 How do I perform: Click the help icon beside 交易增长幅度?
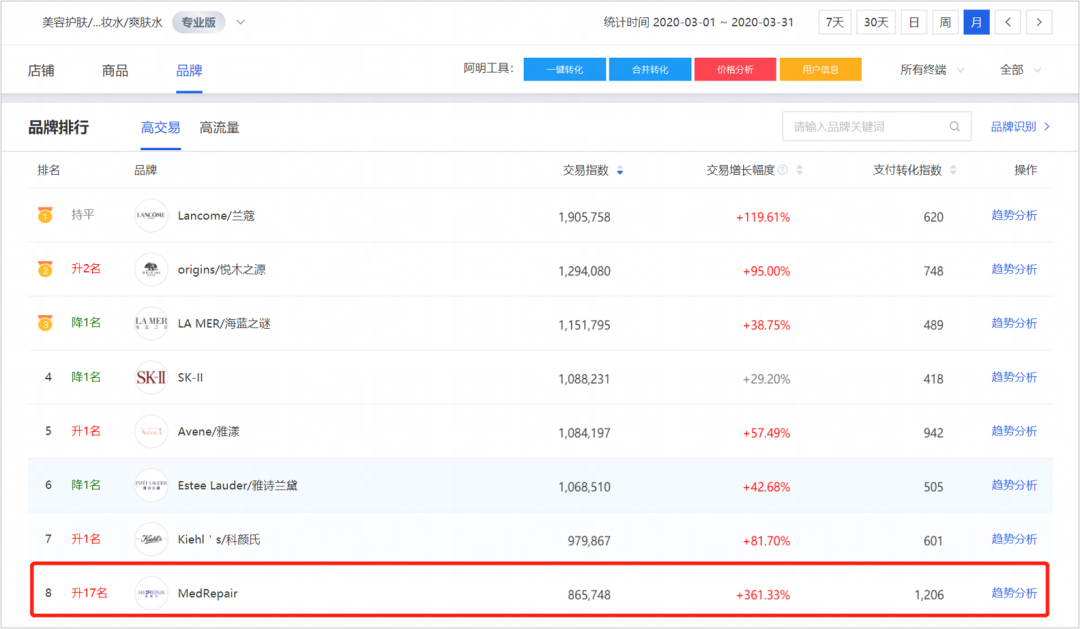(783, 171)
